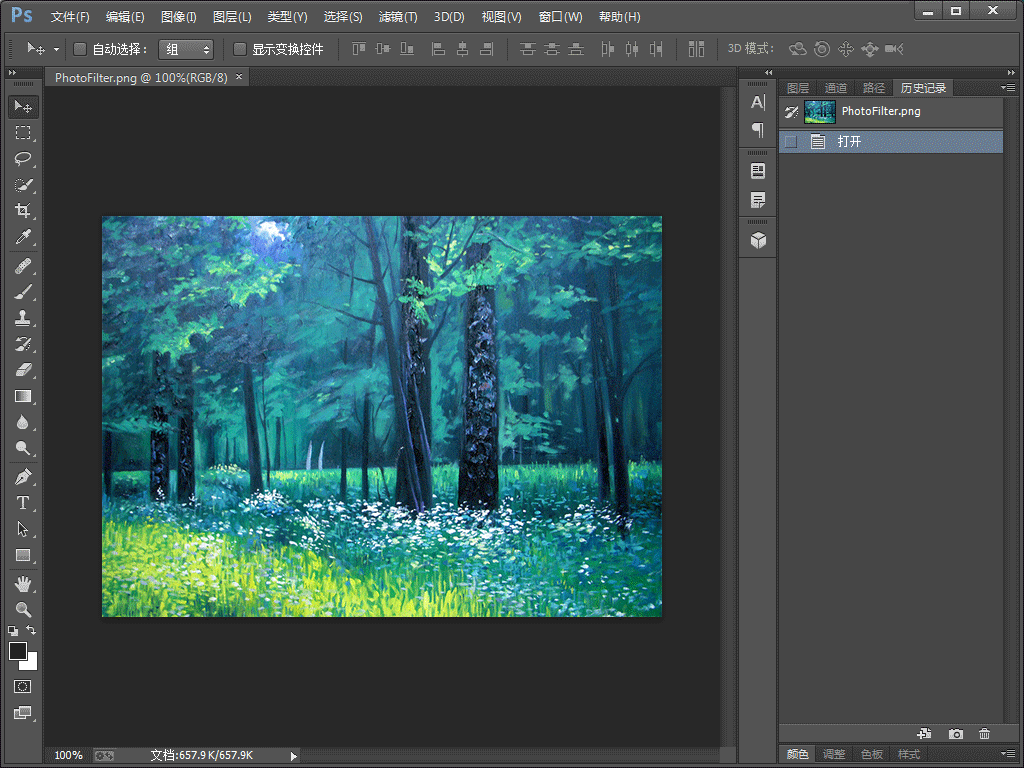This screenshot has height=768, width=1024.
Task: Open the Paragraph panel icon
Action: [x=758, y=131]
